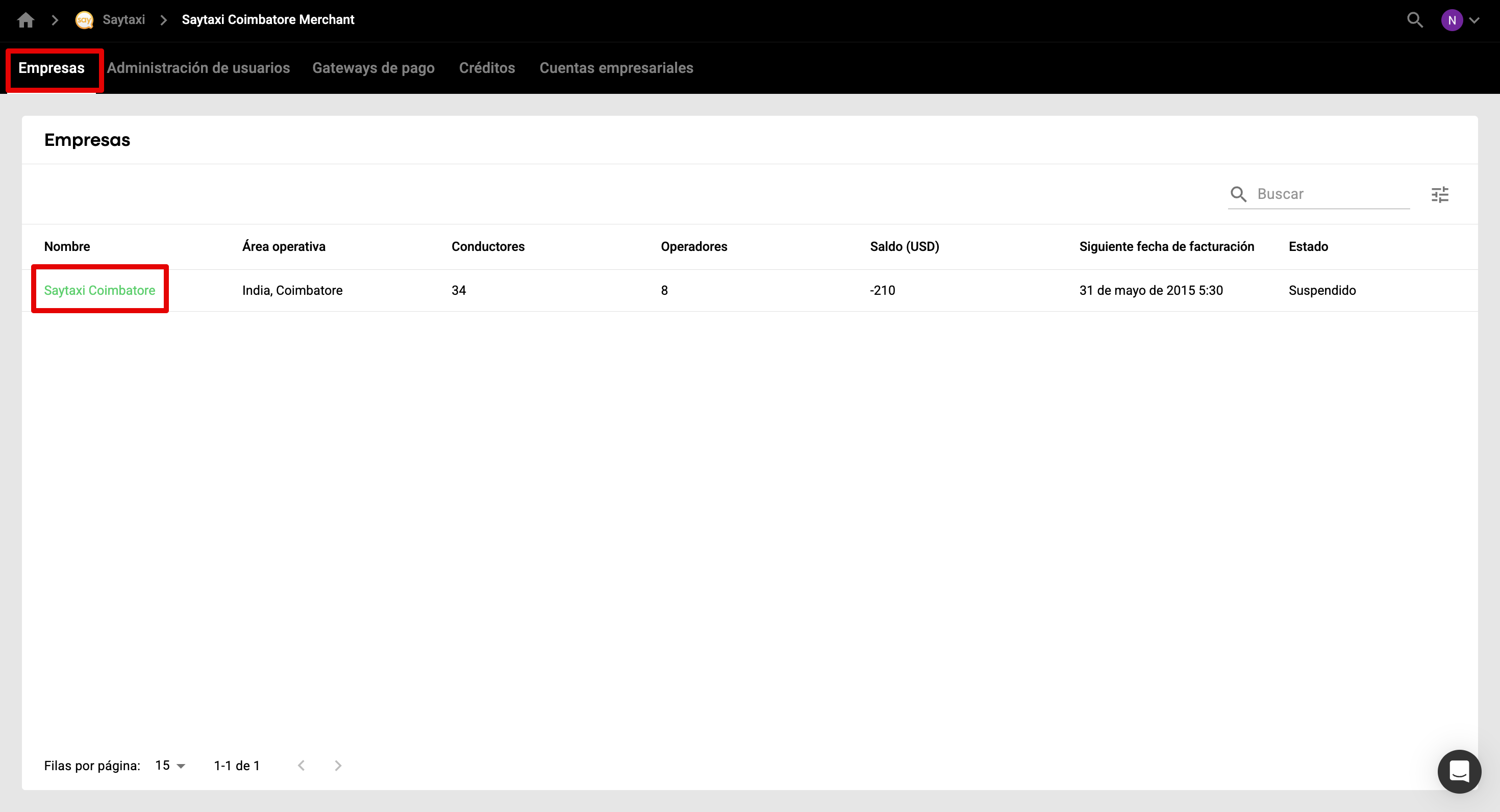Select the Empresas tab
This screenshot has height=812, width=1500.
coord(51,68)
